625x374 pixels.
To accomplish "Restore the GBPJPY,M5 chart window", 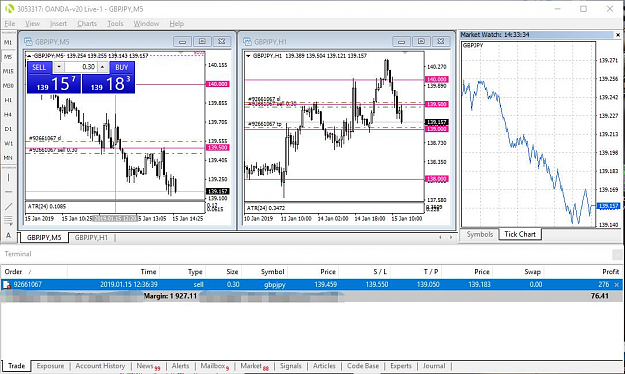I will pyautogui.click(x=202, y=41).
